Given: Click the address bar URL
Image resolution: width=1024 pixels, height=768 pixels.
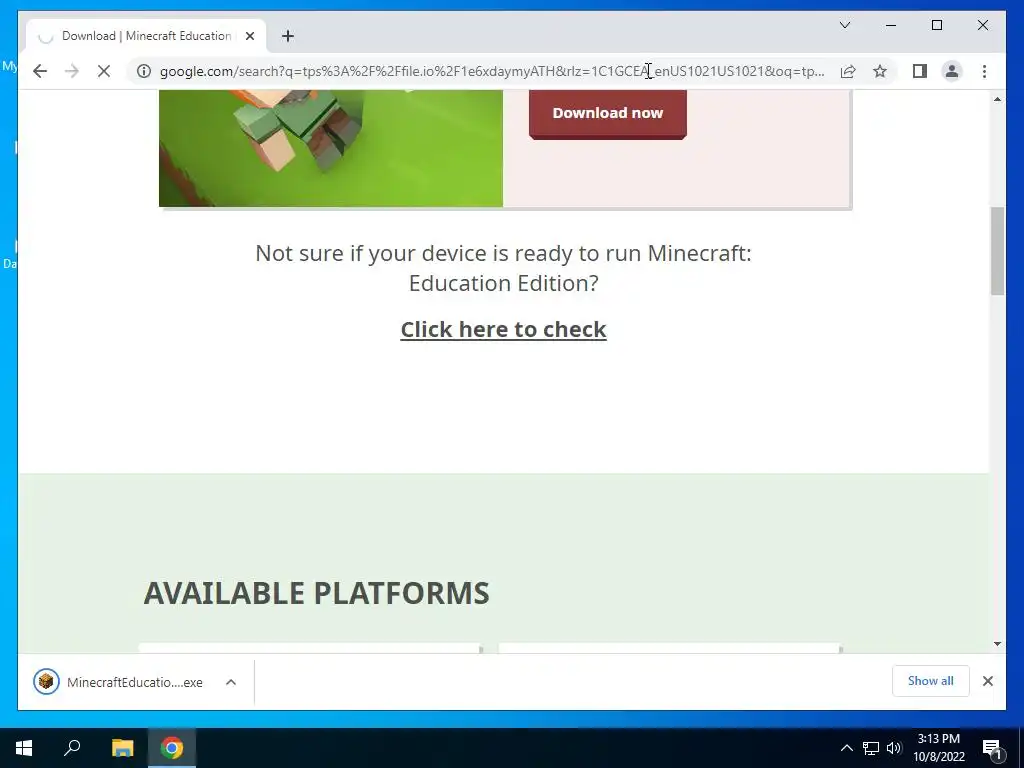Looking at the screenshot, I should coord(492,71).
